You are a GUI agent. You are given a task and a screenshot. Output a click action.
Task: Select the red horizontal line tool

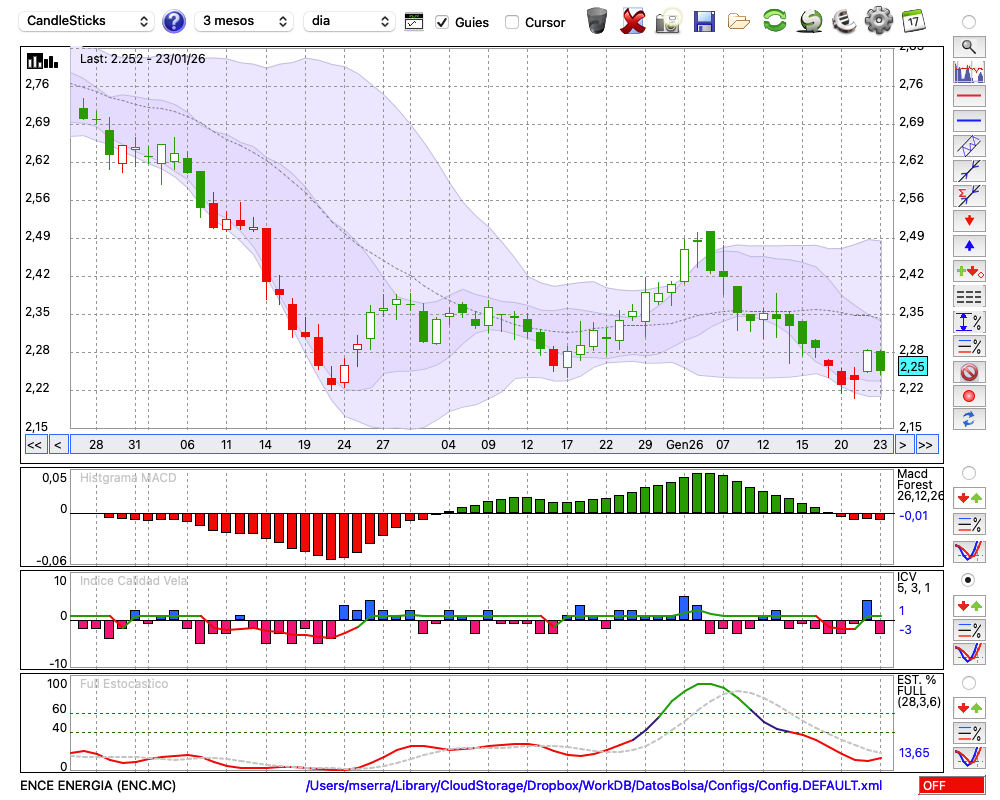pos(968,97)
